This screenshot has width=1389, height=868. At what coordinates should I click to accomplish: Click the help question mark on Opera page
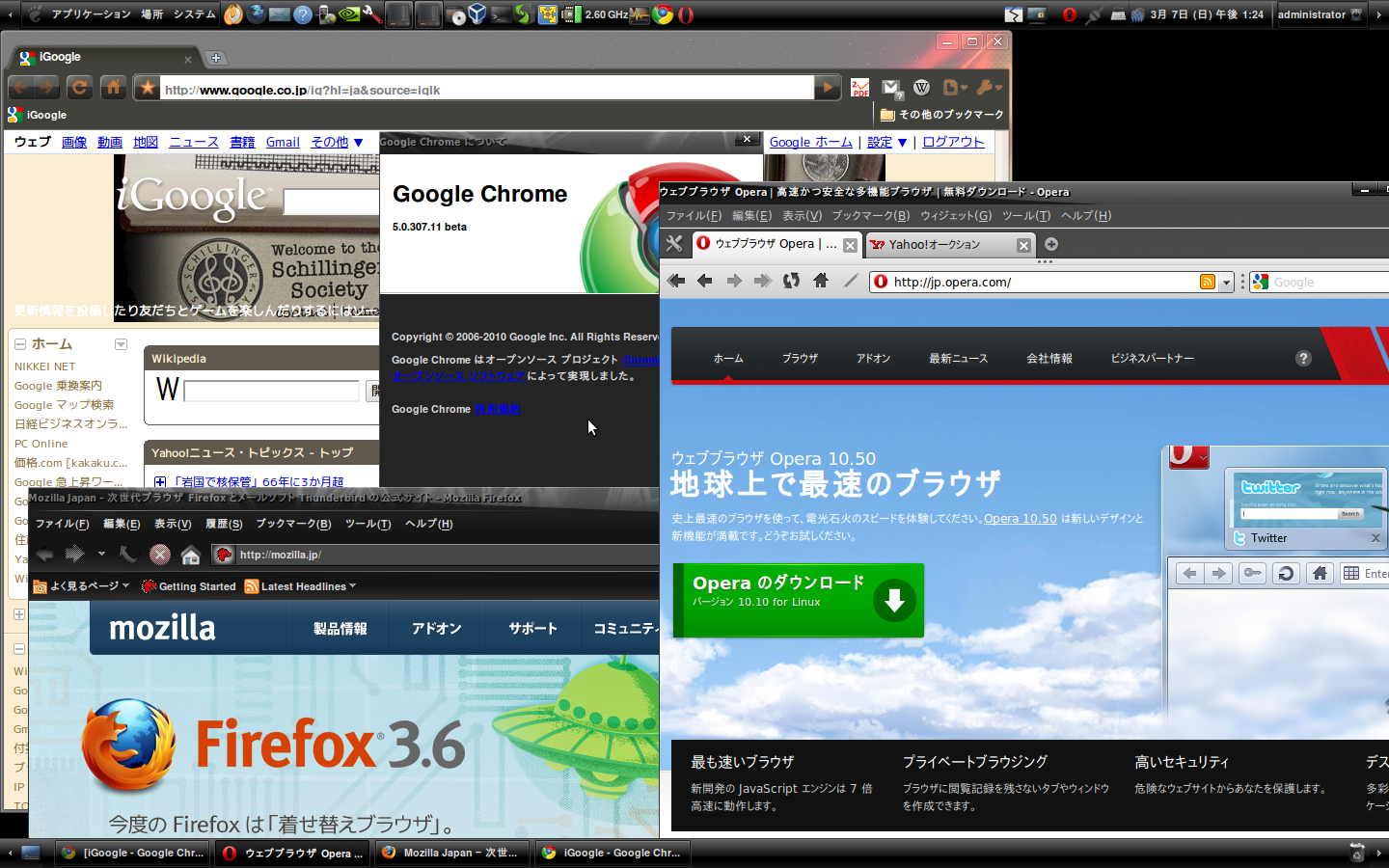1303,358
